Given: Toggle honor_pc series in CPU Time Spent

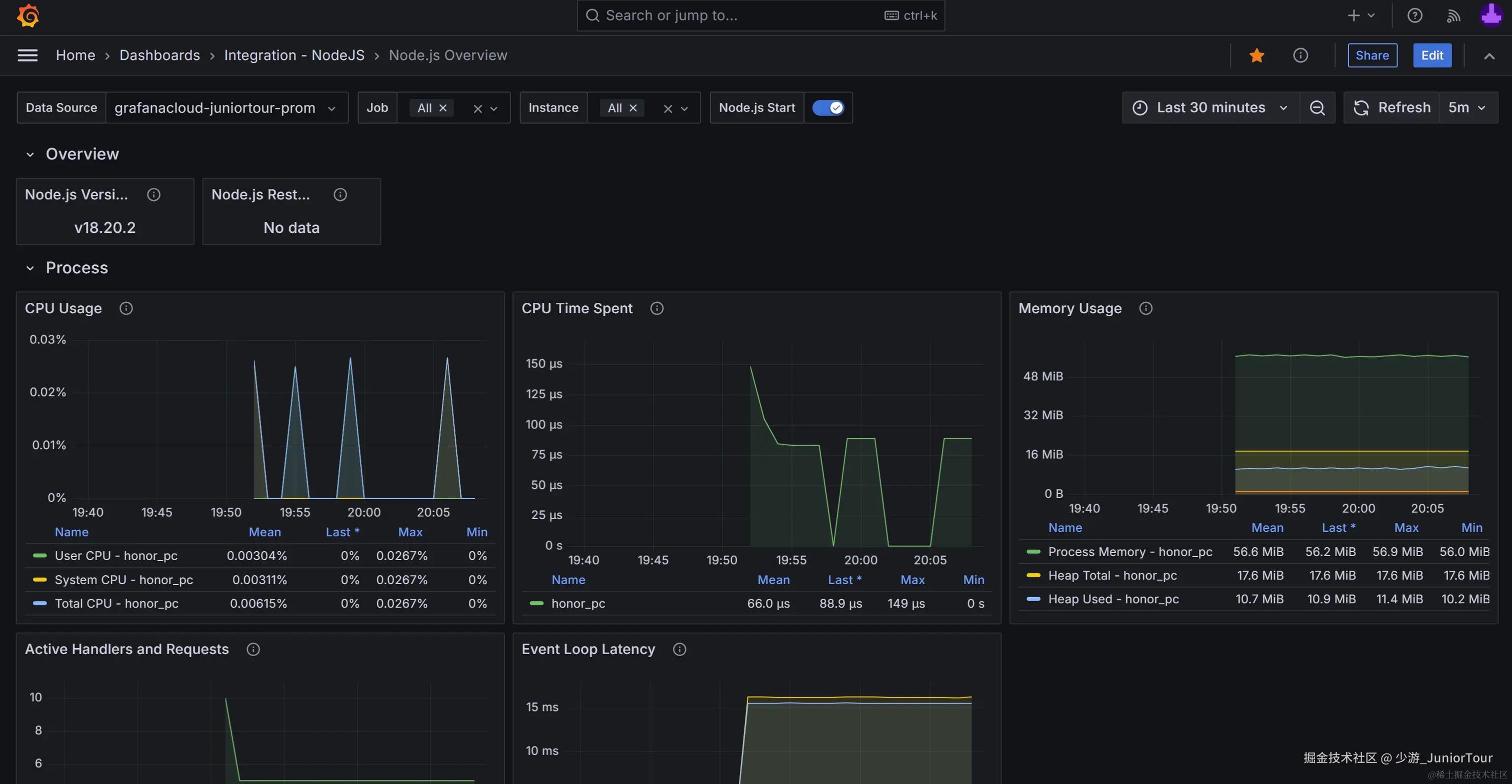Looking at the screenshot, I should [x=578, y=604].
